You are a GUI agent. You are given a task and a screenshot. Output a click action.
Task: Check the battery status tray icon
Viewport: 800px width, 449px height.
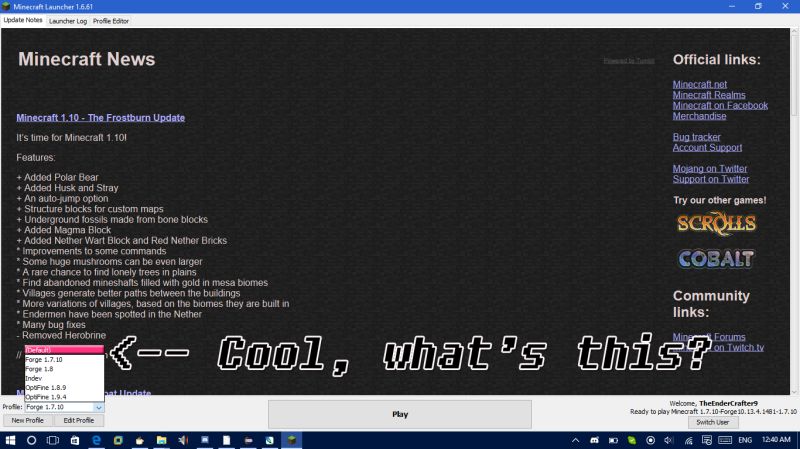613,440
